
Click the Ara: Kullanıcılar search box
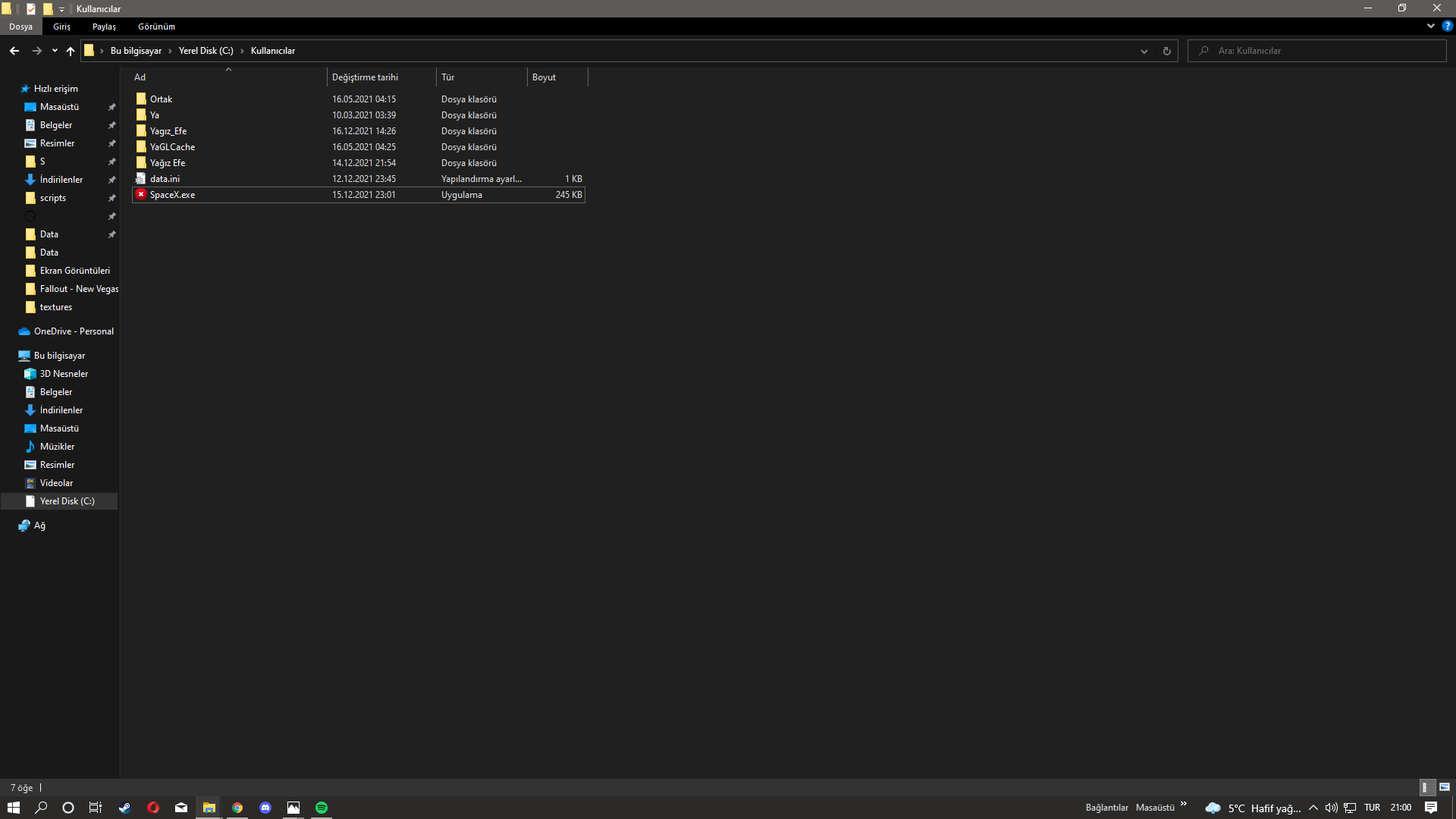pyautogui.click(x=1319, y=51)
